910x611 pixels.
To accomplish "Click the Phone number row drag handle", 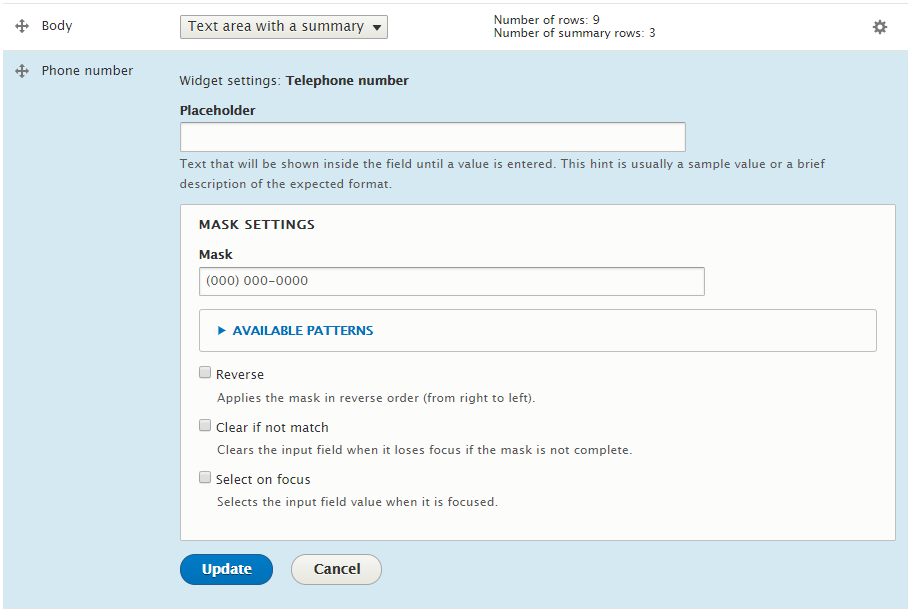I will click(x=22, y=71).
